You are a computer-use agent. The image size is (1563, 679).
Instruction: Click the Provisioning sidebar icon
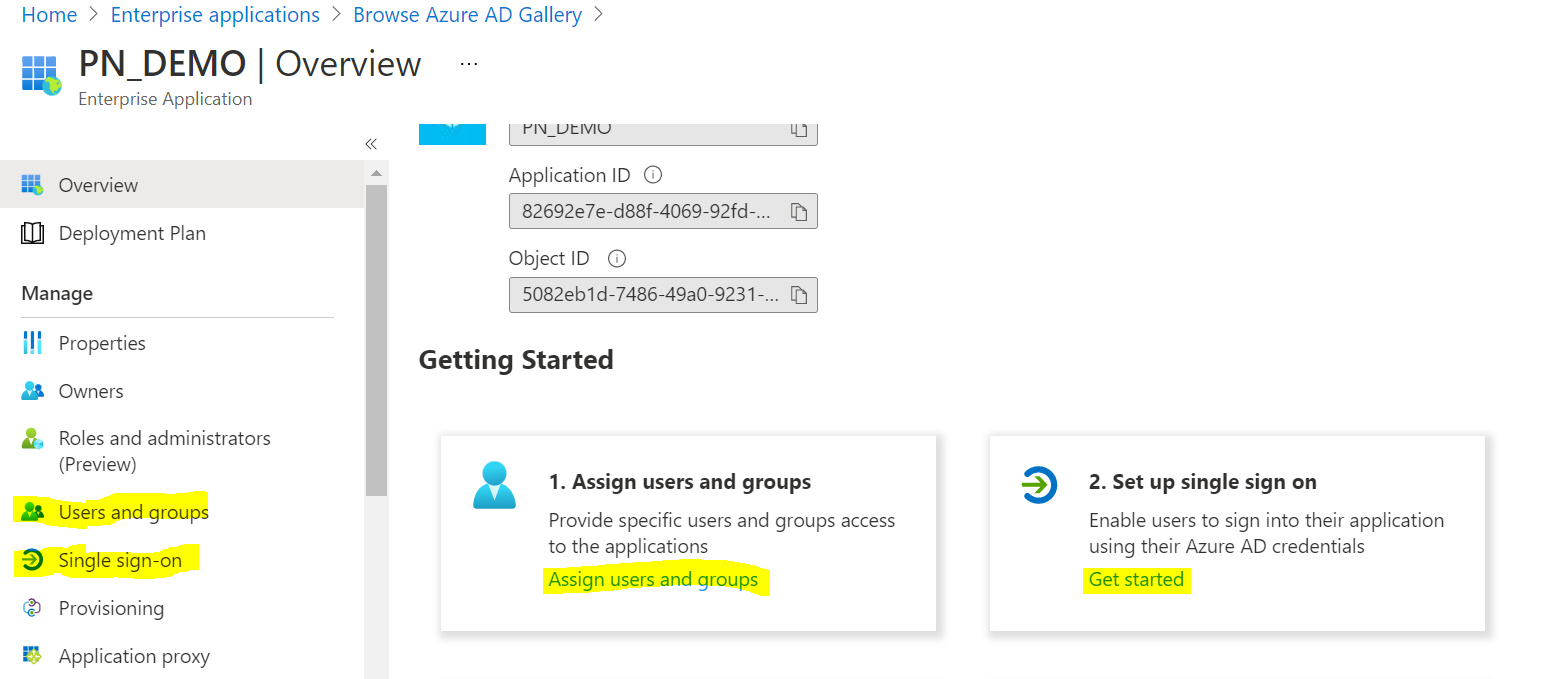click(32, 608)
